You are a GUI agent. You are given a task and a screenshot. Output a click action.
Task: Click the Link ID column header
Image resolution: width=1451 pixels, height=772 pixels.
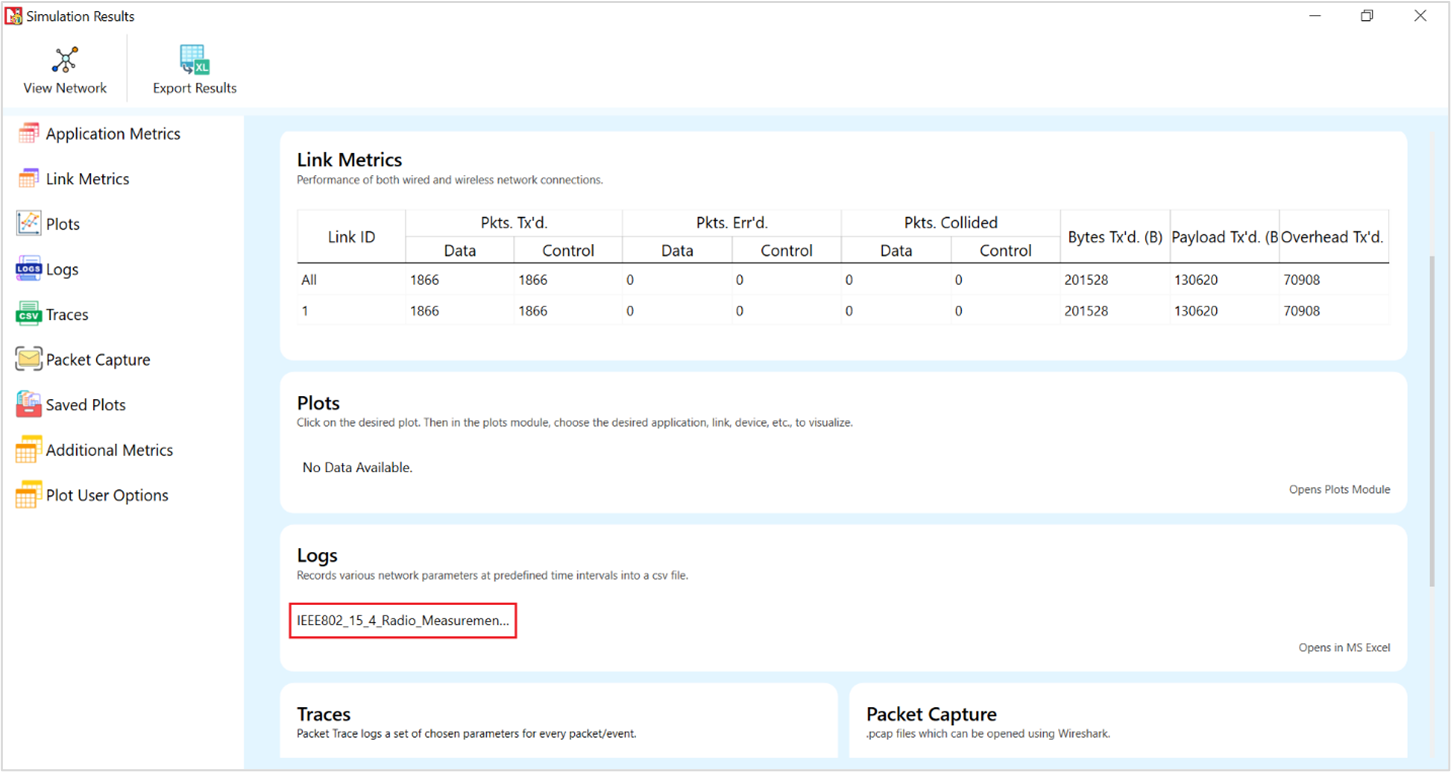(x=351, y=237)
